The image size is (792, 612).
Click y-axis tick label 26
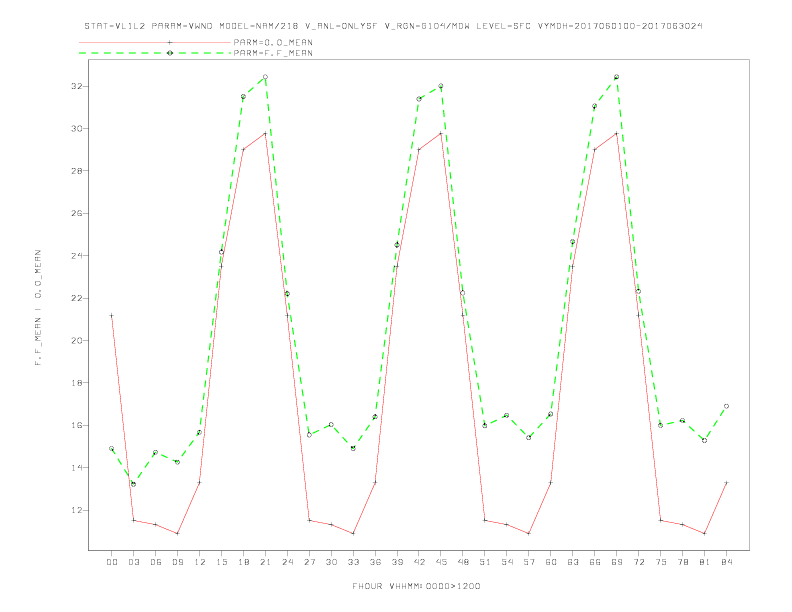click(76, 214)
